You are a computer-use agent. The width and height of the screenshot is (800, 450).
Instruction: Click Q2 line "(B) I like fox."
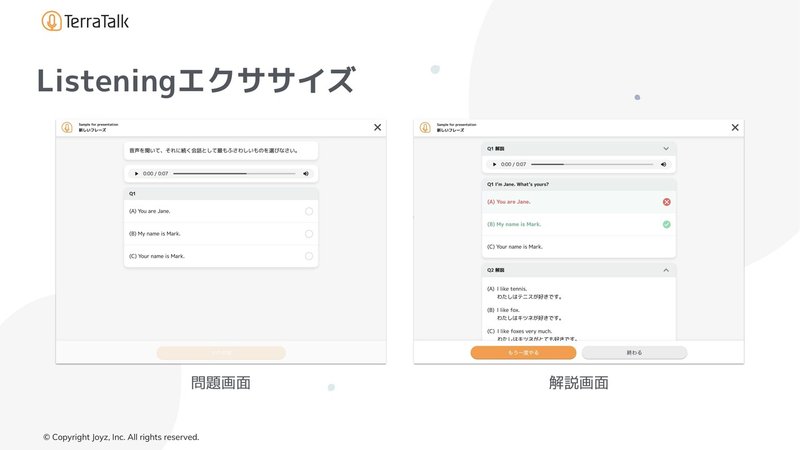pos(503,310)
